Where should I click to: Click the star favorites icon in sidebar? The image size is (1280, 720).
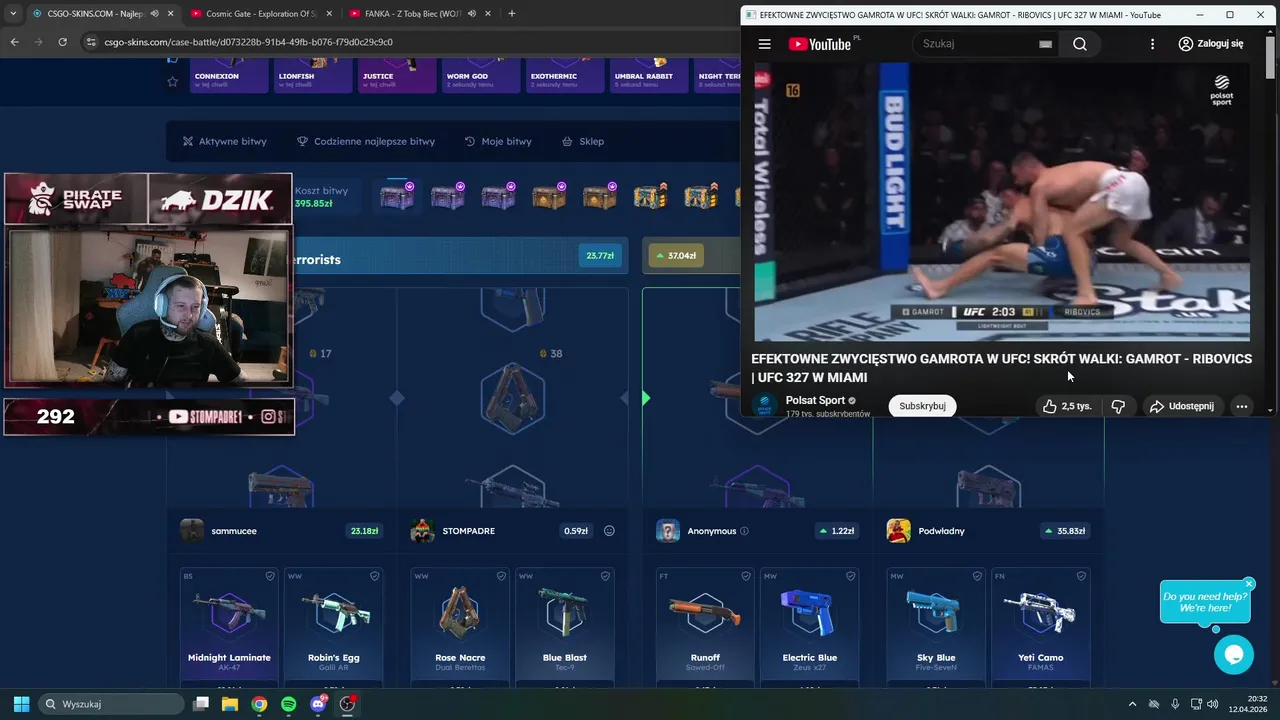click(173, 82)
